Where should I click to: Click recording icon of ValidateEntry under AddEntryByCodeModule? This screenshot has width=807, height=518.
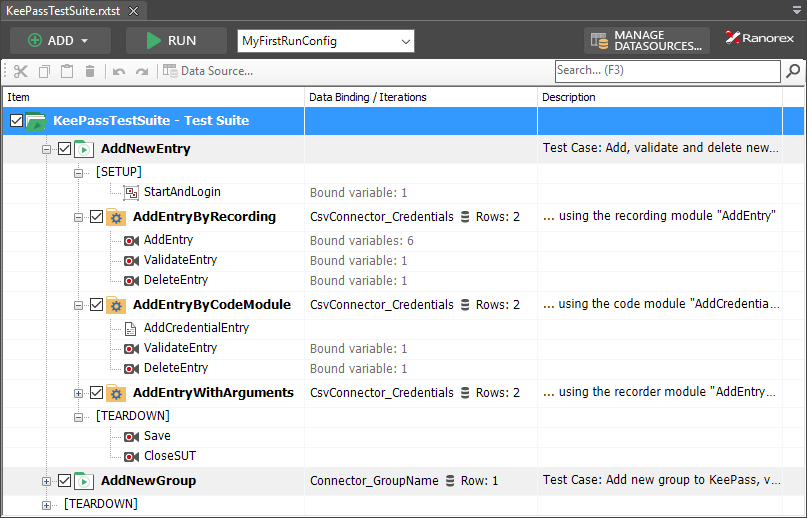point(131,349)
